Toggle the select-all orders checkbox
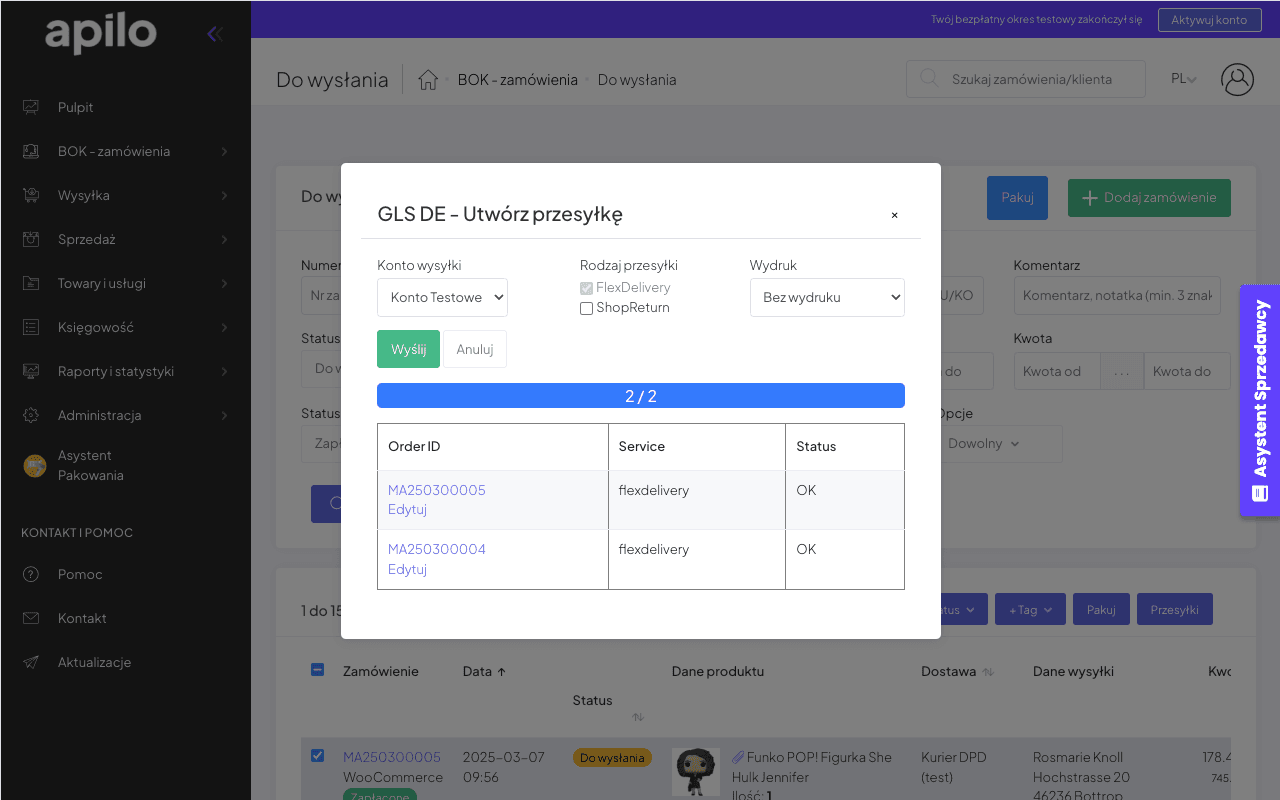The width and height of the screenshot is (1280, 800). click(318, 670)
